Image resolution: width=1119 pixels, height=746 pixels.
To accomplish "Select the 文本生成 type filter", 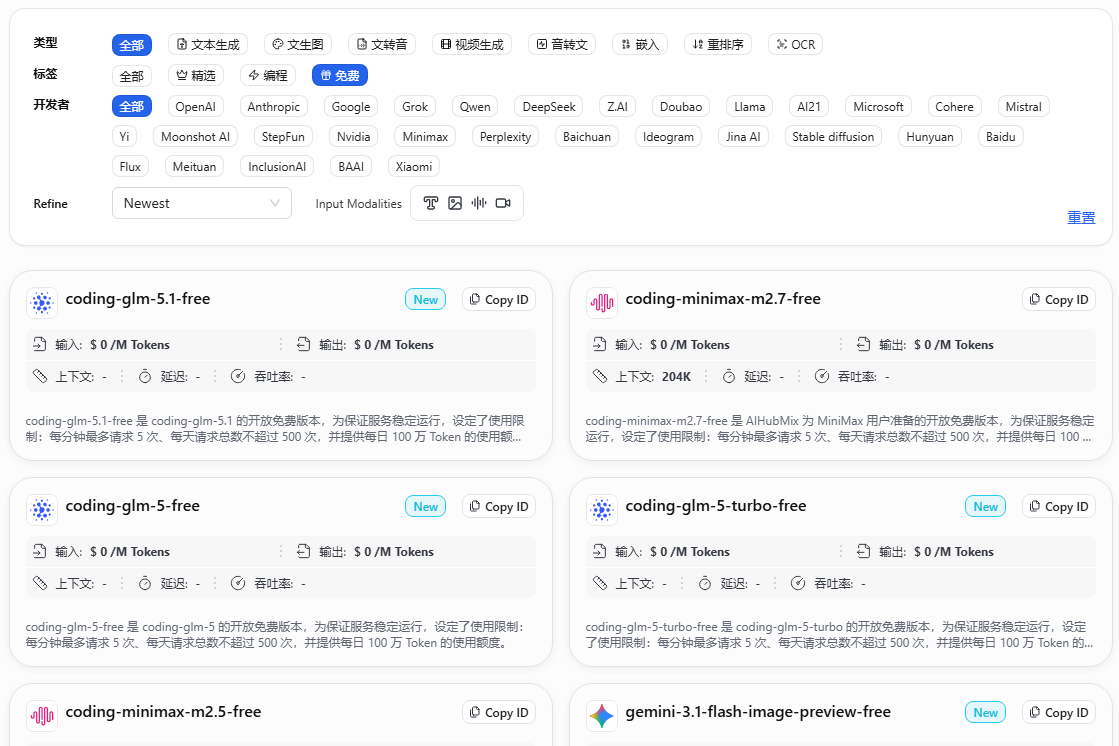I will pos(208,44).
